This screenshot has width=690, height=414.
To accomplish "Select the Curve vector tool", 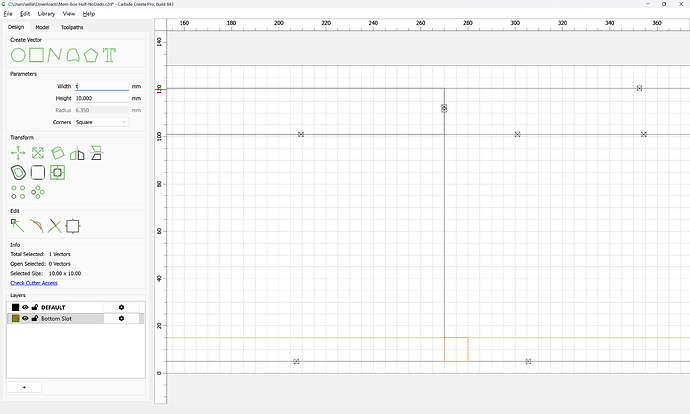I will (x=73, y=55).
